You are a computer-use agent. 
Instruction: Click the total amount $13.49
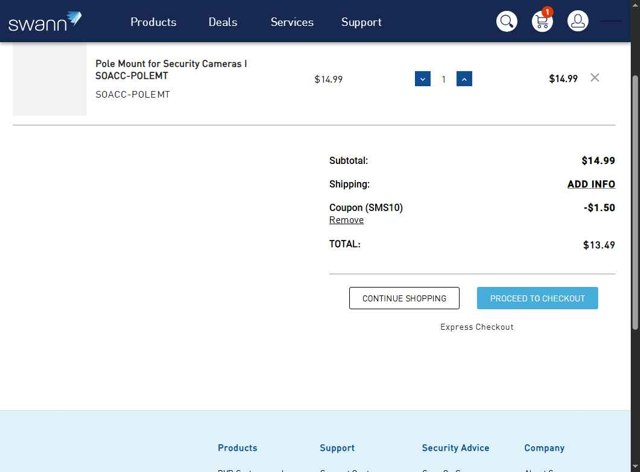(x=599, y=245)
